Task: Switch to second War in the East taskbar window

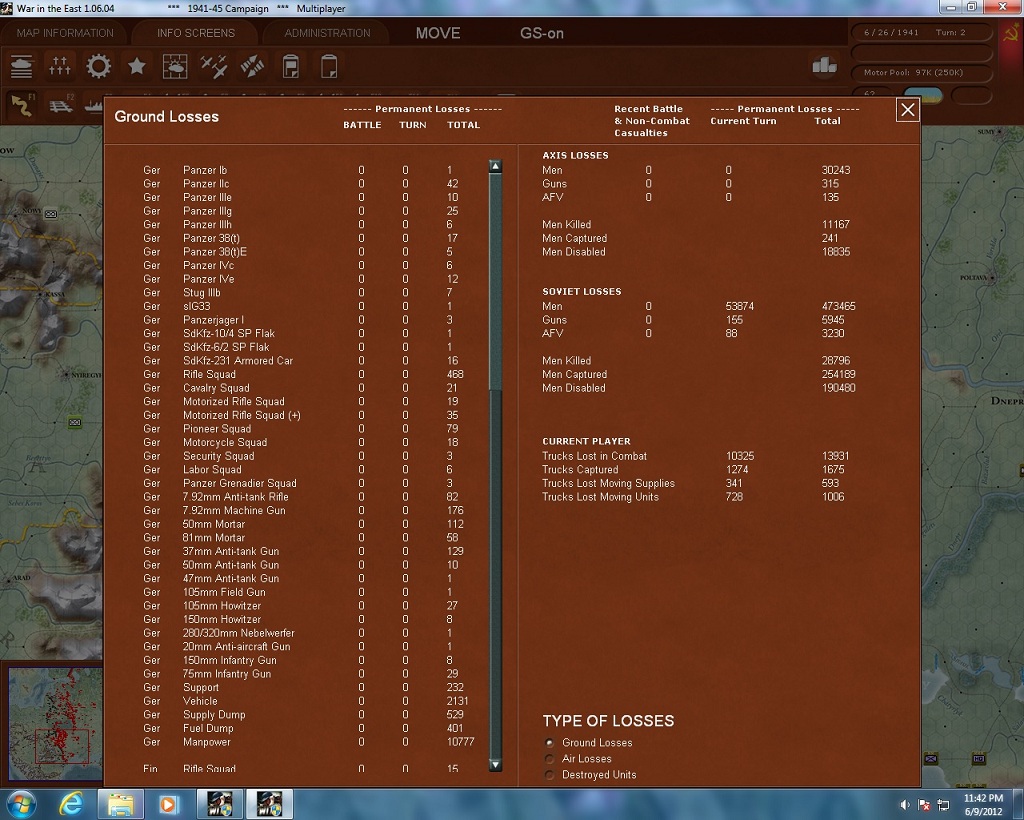Action: click(x=269, y=804)
